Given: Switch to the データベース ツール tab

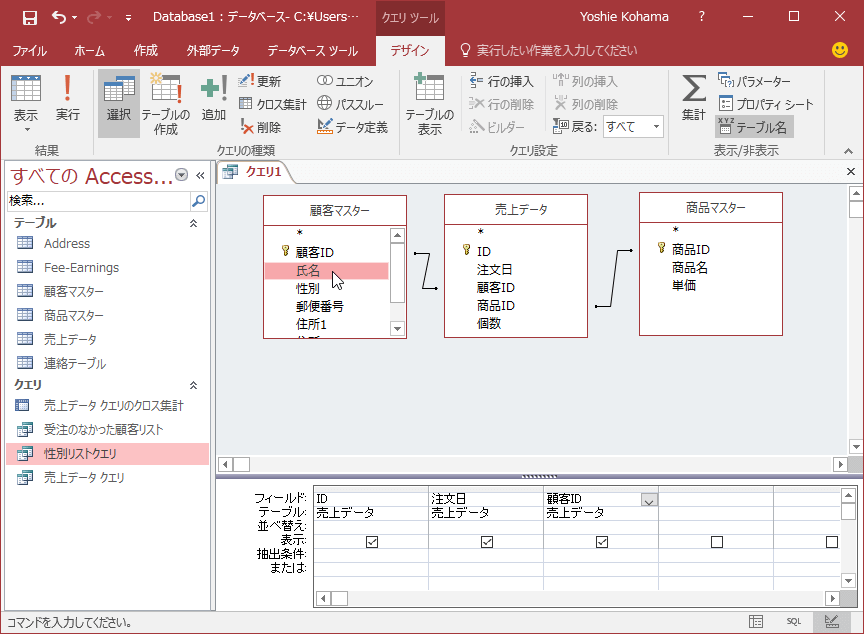Looking at the screenshot, I should point(312,51).
